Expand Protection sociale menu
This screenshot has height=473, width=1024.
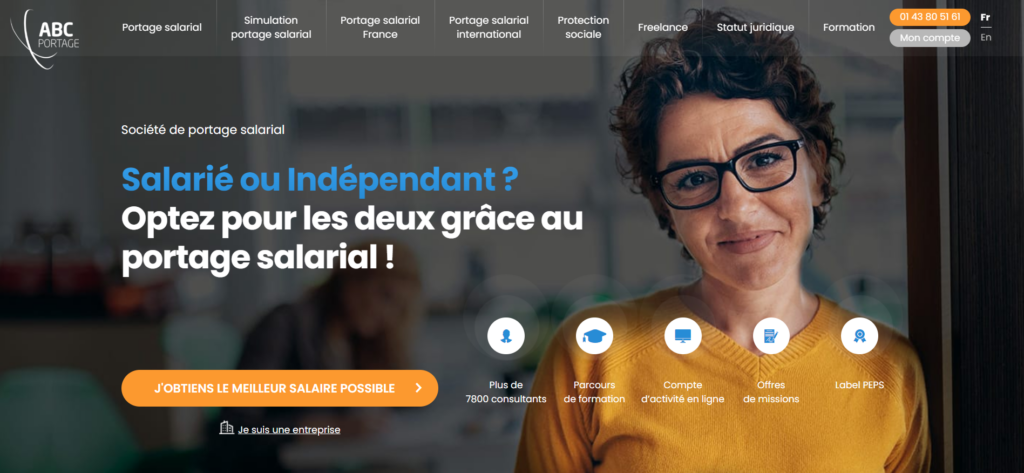(583, 27)
